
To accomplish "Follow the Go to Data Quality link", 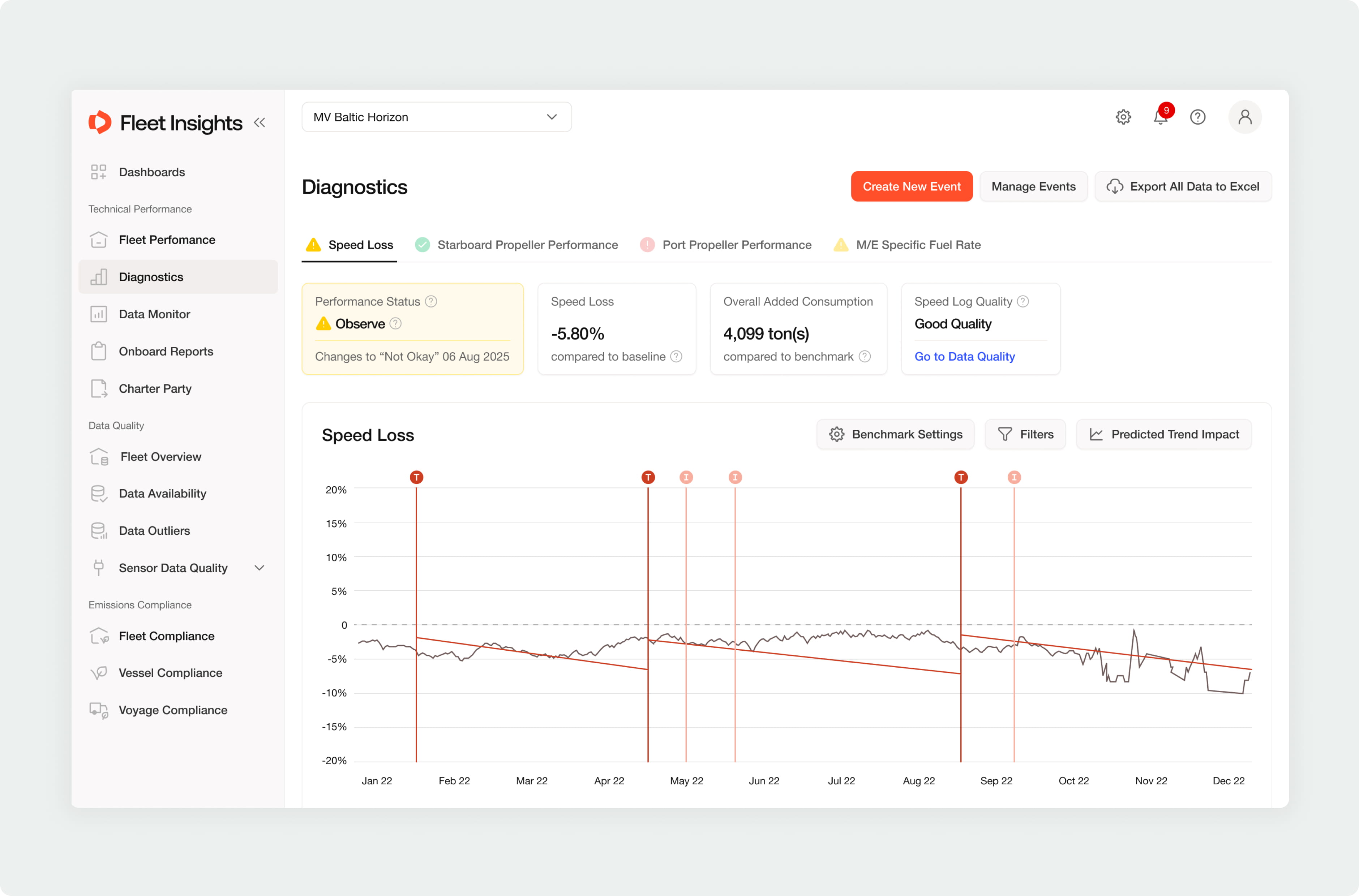I will pyautogui.click(x=965, y=357).
